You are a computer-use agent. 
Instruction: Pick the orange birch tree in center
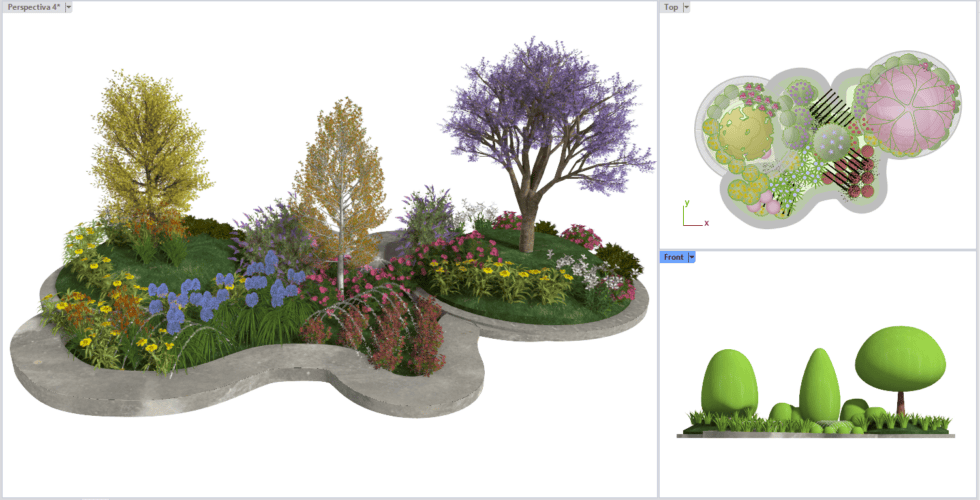pos(340,175)
